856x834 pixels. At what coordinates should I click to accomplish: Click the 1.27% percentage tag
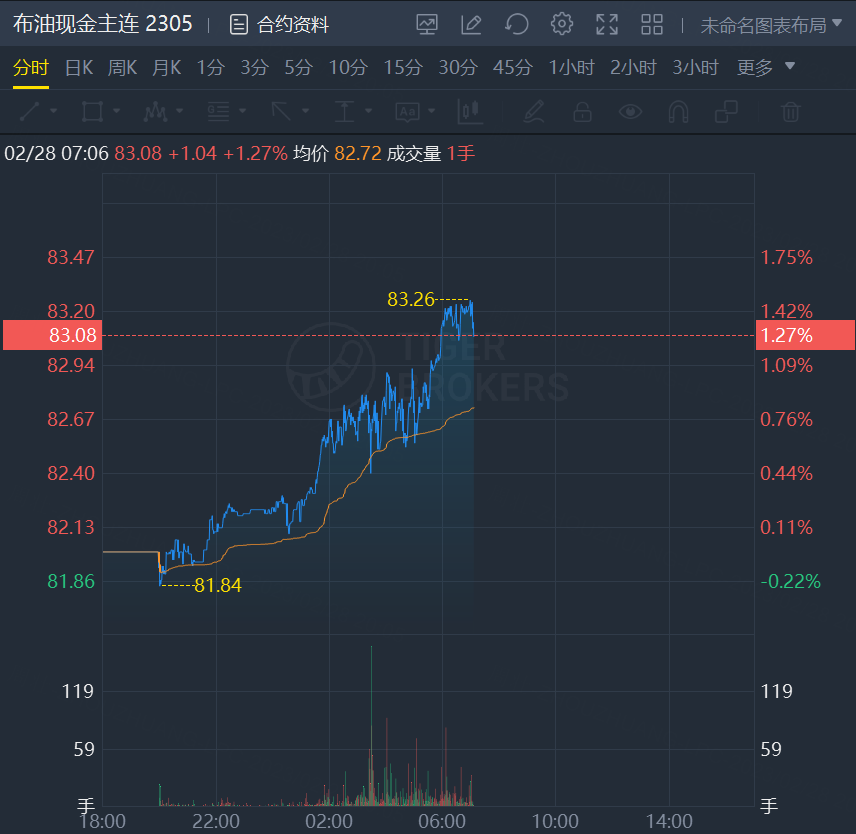(805, 335)
